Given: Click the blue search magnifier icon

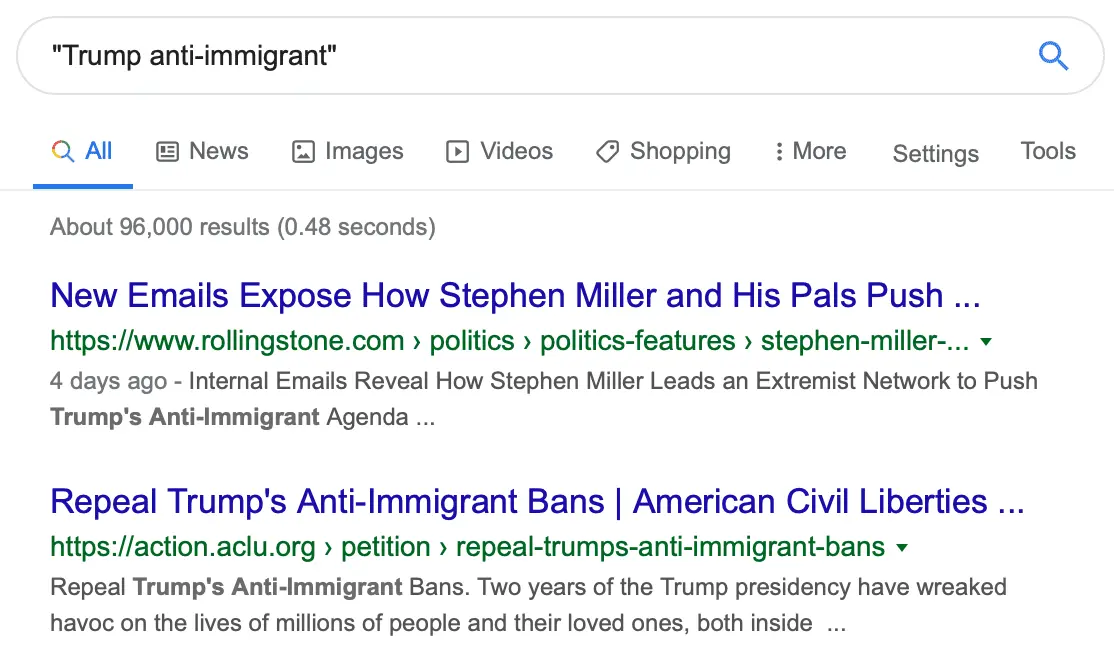Looking at the screenshot, I should point(1052,56).
